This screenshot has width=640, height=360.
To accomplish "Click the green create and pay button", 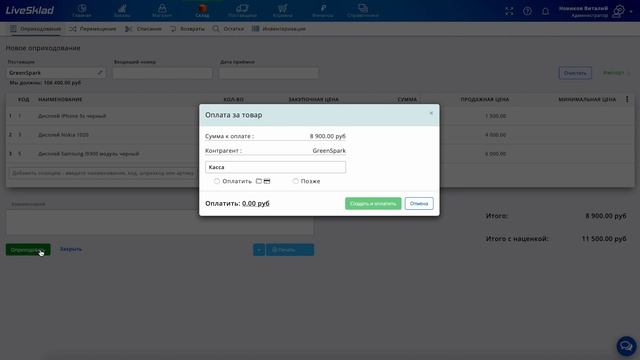I will [373, 204].
